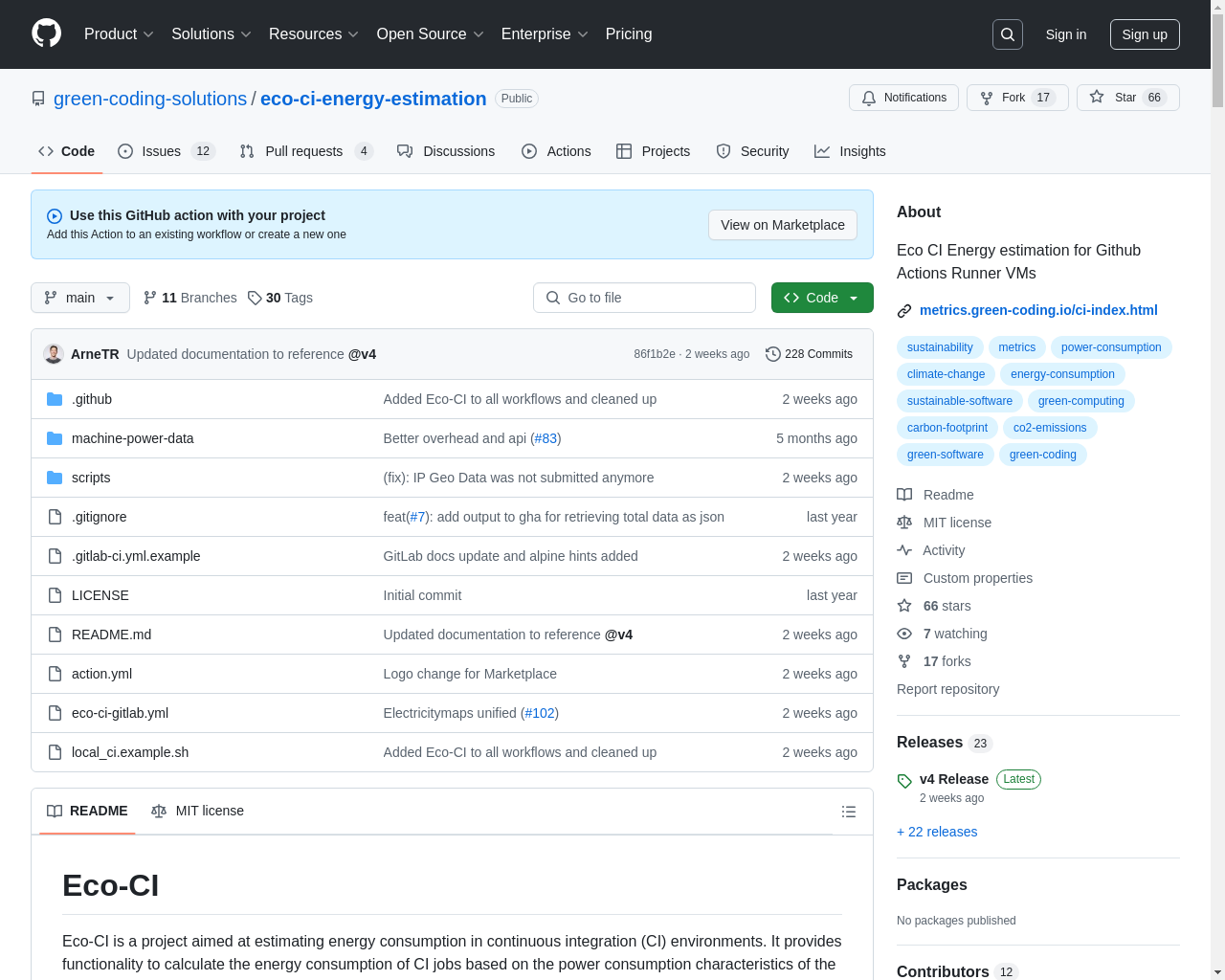Open the eco-ci-gitlab.yml file
Viewport: 1225px width, 980px height.
pyautogui.click(x=120, y=713)
